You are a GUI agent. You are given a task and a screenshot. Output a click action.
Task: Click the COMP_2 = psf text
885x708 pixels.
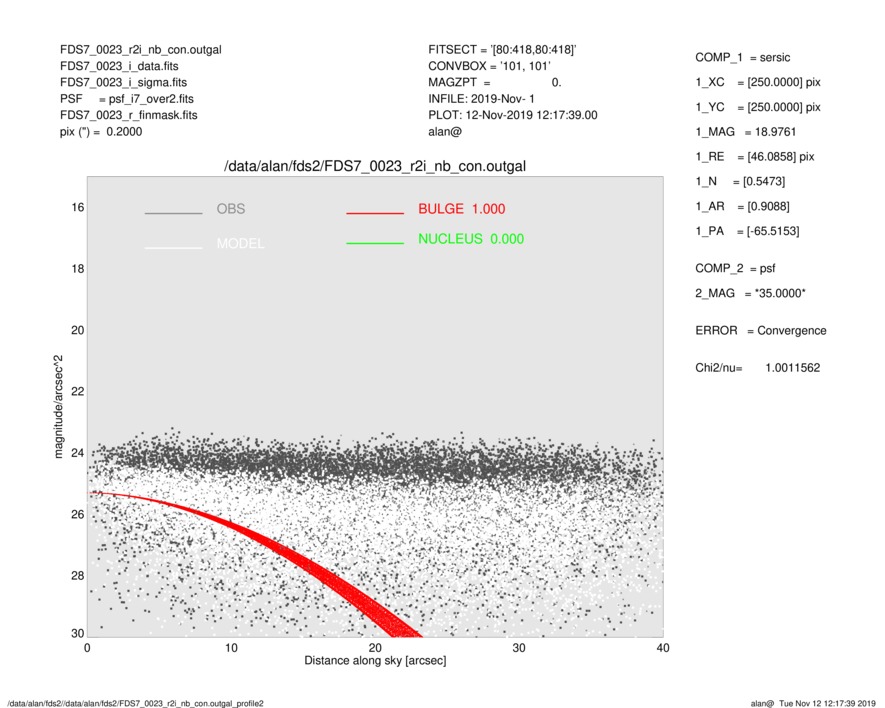pos(735,269)
